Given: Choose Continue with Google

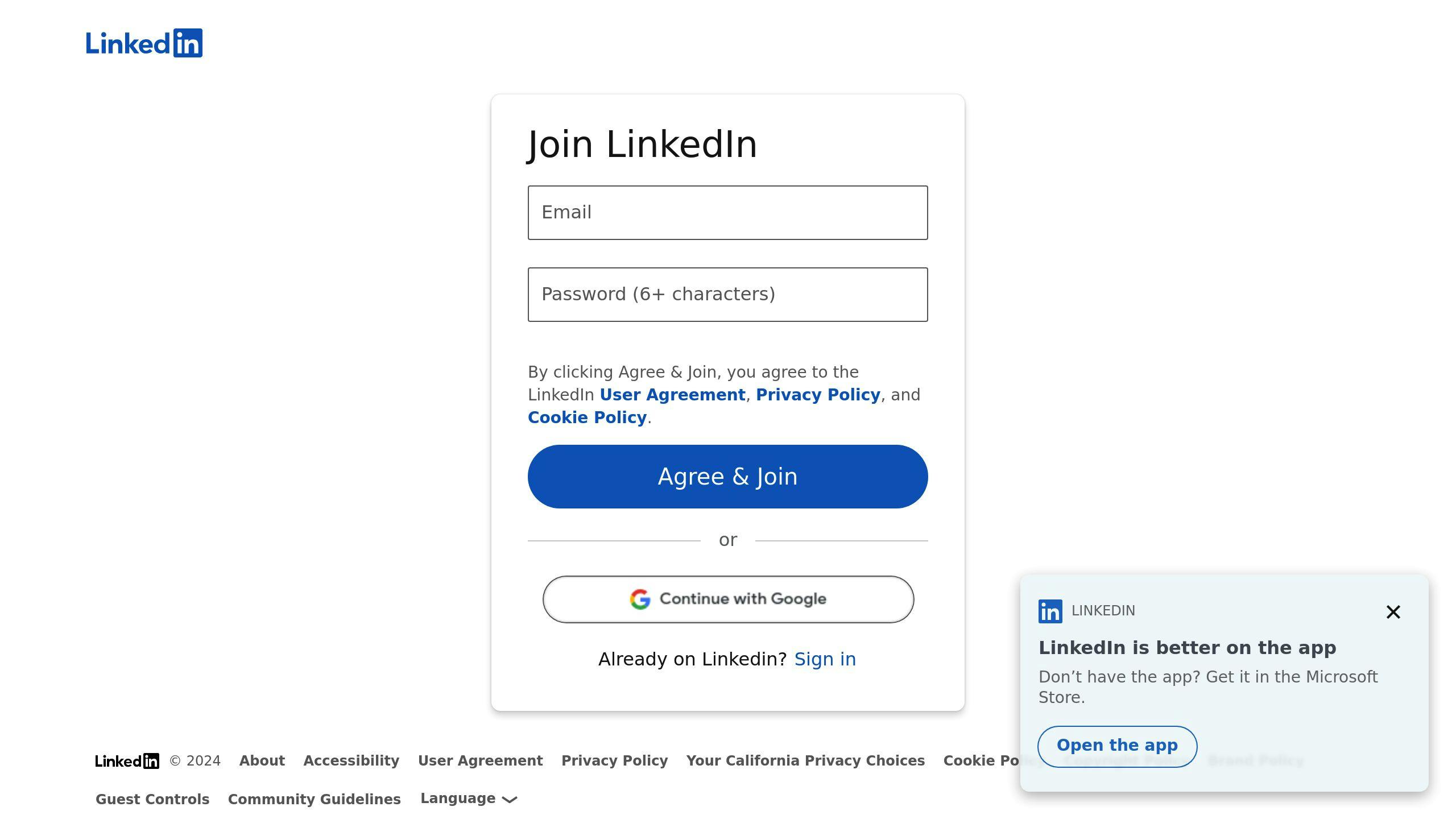Looking at the screenshot, I should (x=728, y=599).
